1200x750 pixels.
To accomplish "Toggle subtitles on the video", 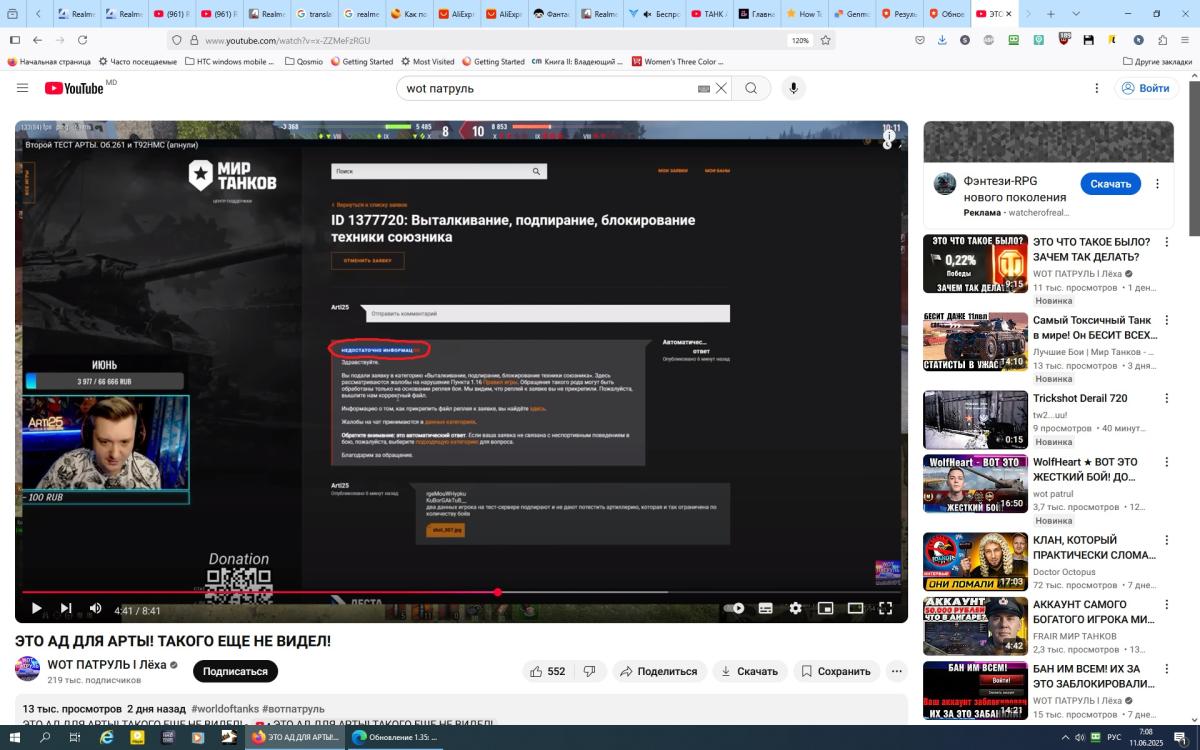I will click(765, 608).
